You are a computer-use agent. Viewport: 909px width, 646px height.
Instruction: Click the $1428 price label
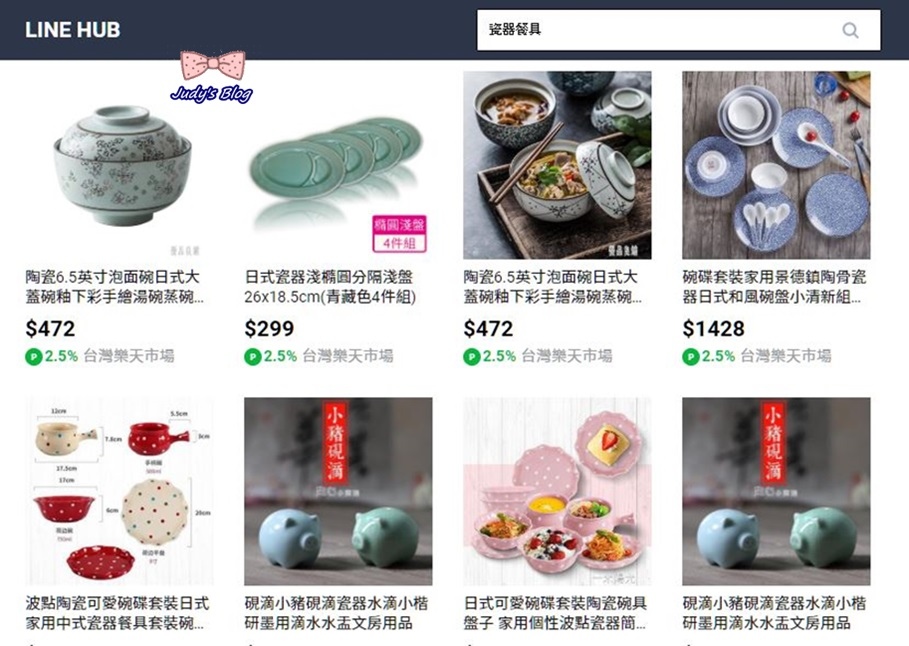click(x=713, y=329)
